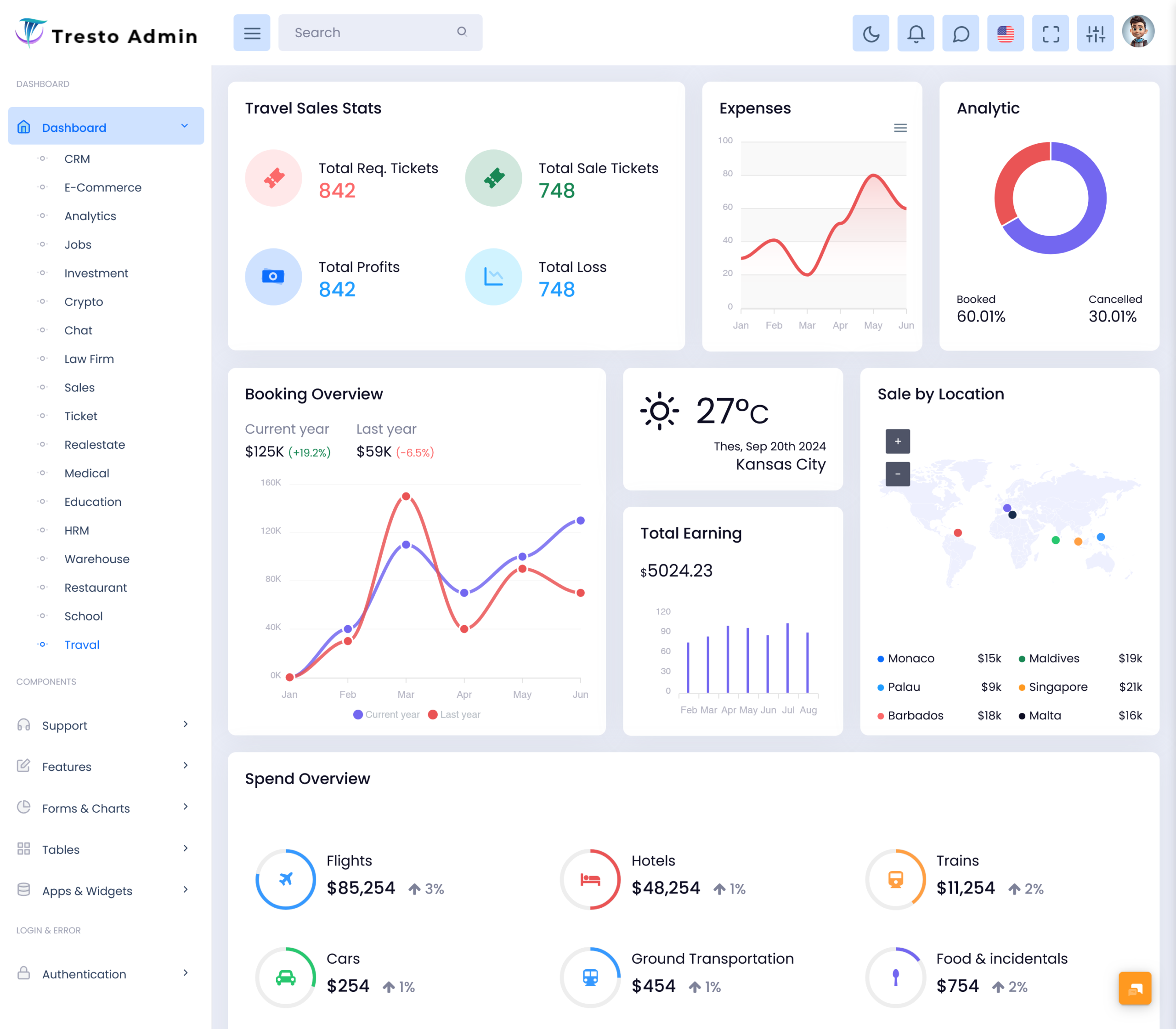Click the Total Profits money icon
Viewport: 1176px width, 1029px height.
(274, 277)
